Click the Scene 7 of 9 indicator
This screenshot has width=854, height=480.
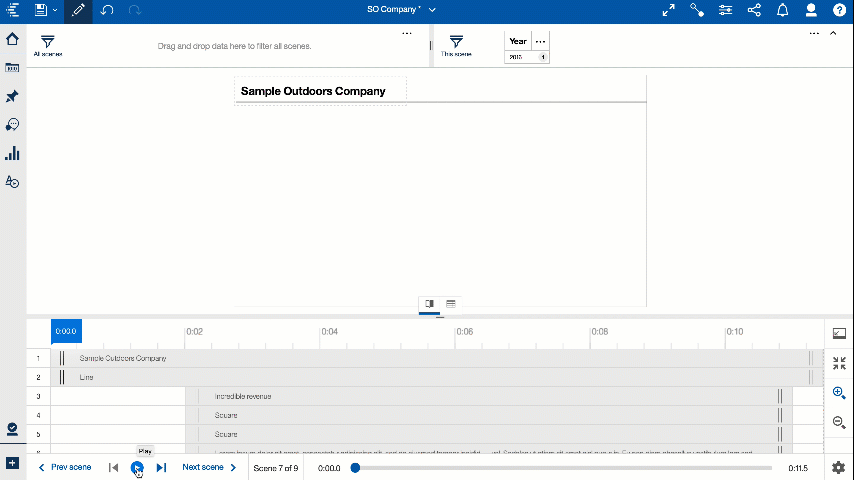click(x=276, y=468)
